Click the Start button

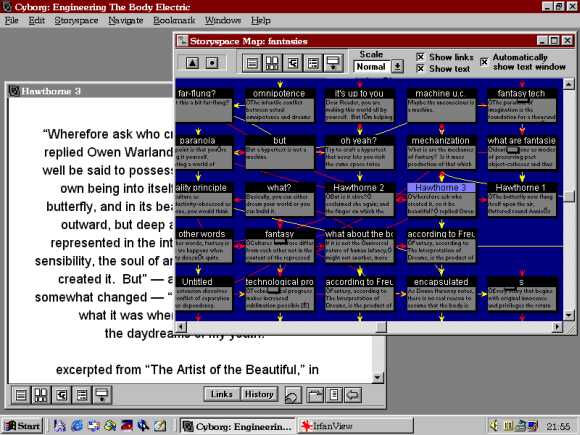coord(23,426)
